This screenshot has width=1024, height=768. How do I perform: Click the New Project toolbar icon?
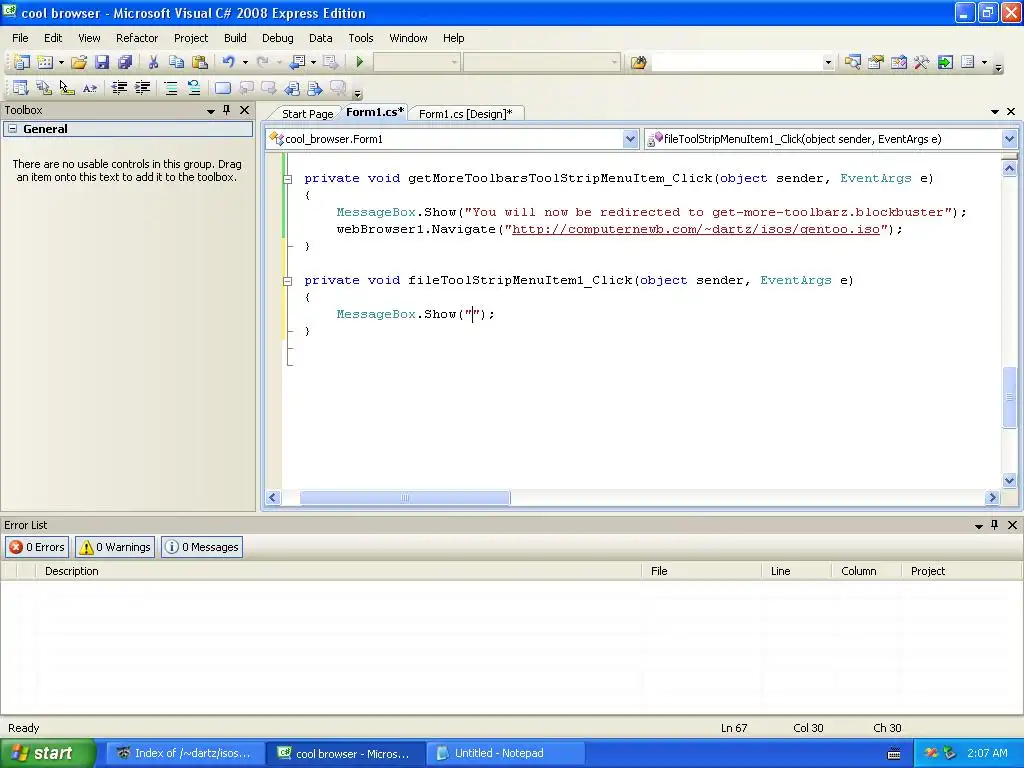coord(22,62)
